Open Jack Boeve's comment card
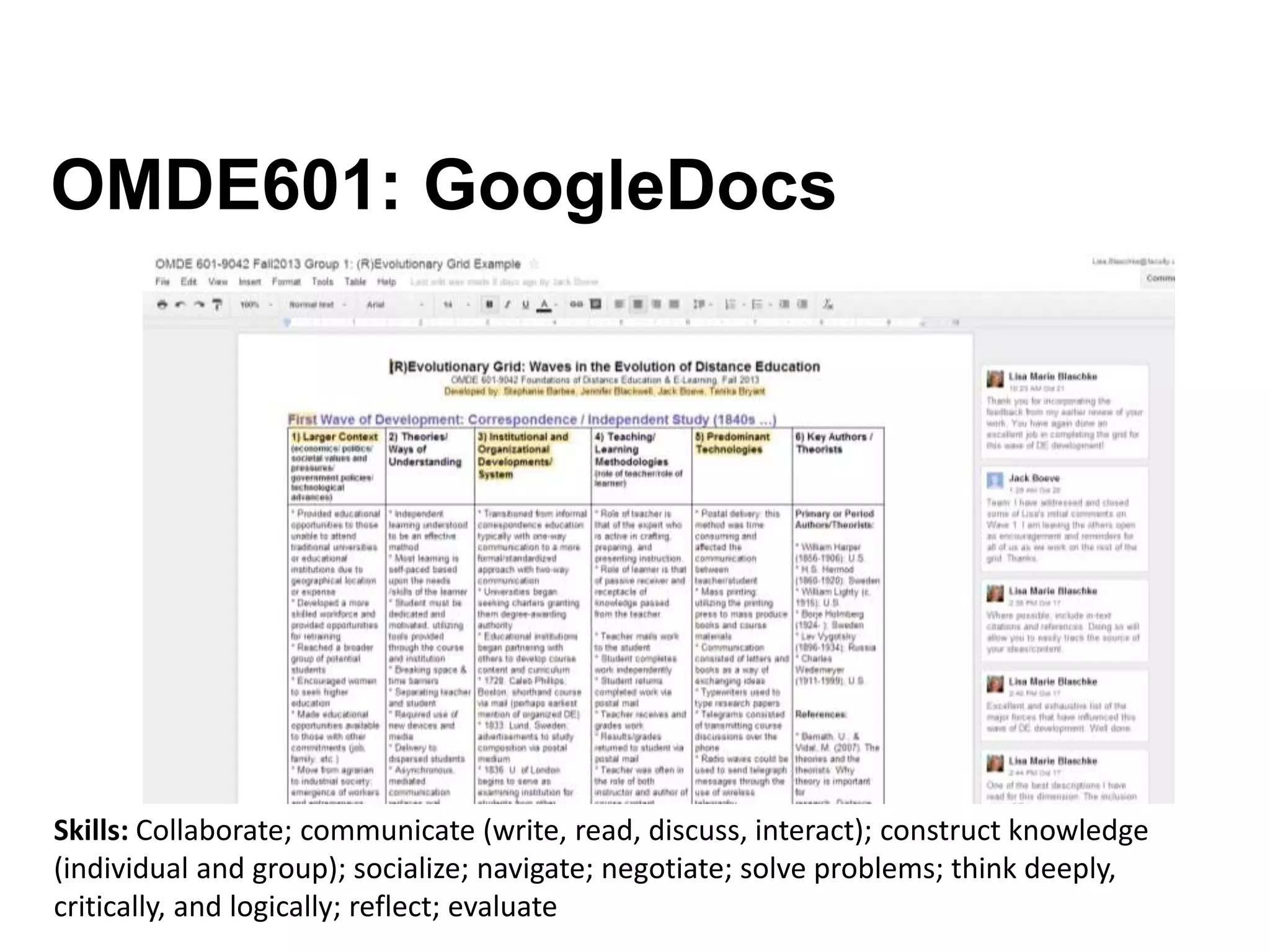The width and height of the screenshot is (1270, 952). [1064, 519]
